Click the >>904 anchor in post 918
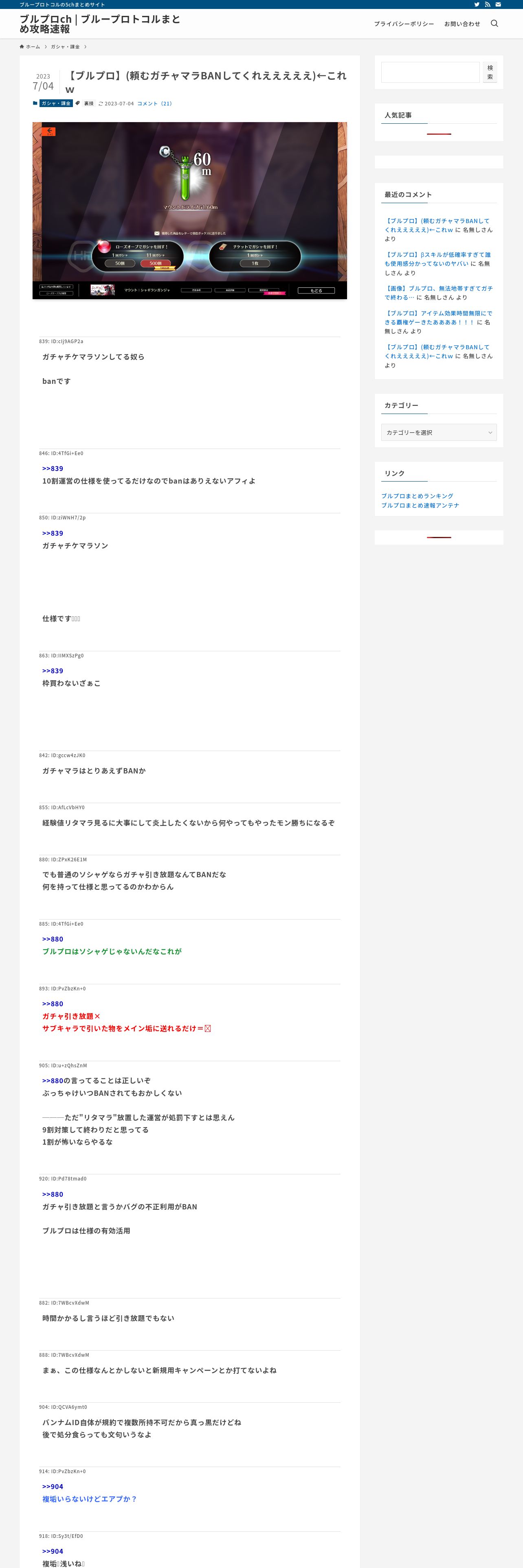The height and width of the screenshot is (1568, 523). coord(53,1551)
